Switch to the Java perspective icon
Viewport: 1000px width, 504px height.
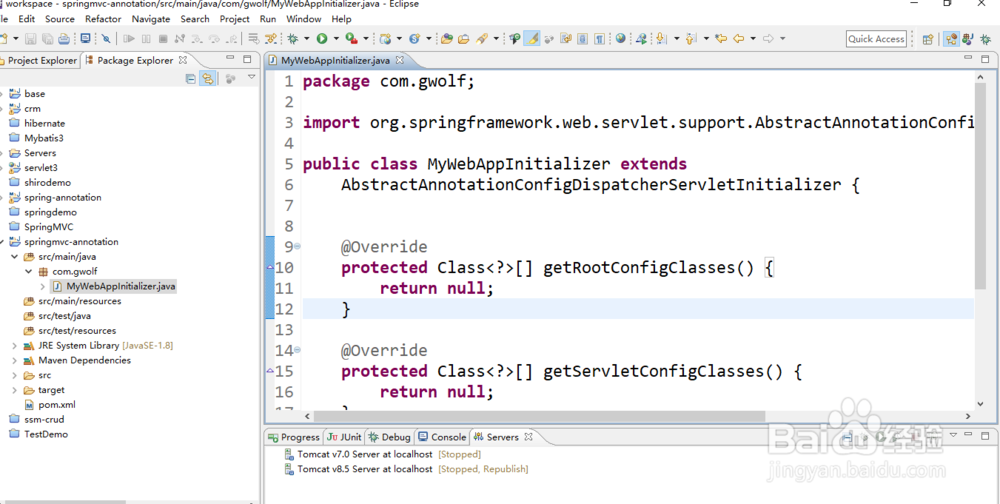click(x=968, y=39)
